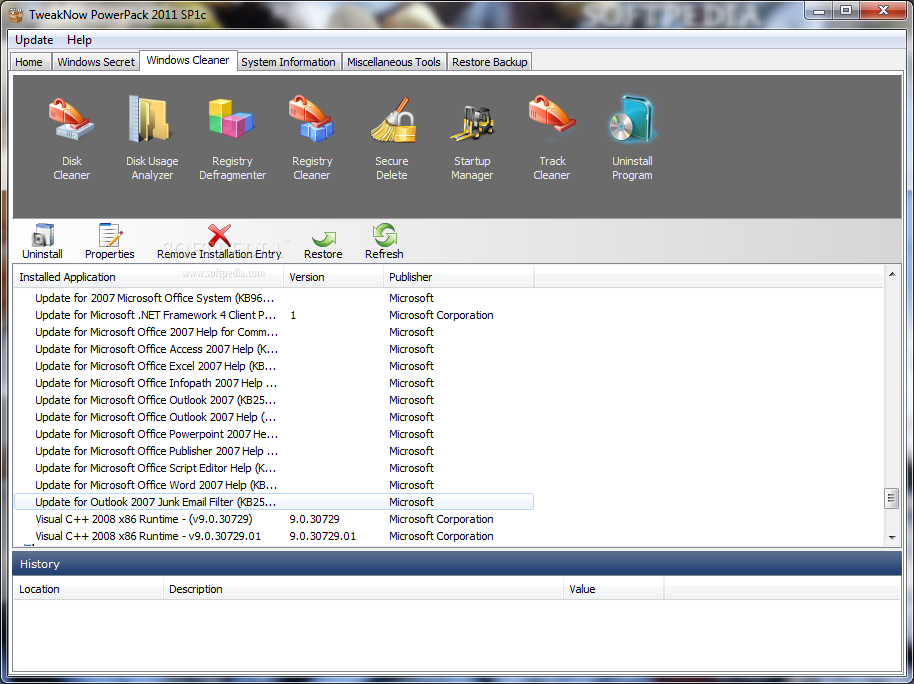This screenshot has height=684, width=914.
Task: Select Update for Microsoft Office Word 2007 Help
Action: 273,485
